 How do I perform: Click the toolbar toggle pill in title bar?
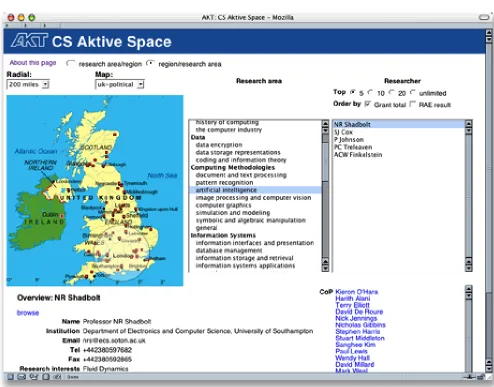click(484, 17)
